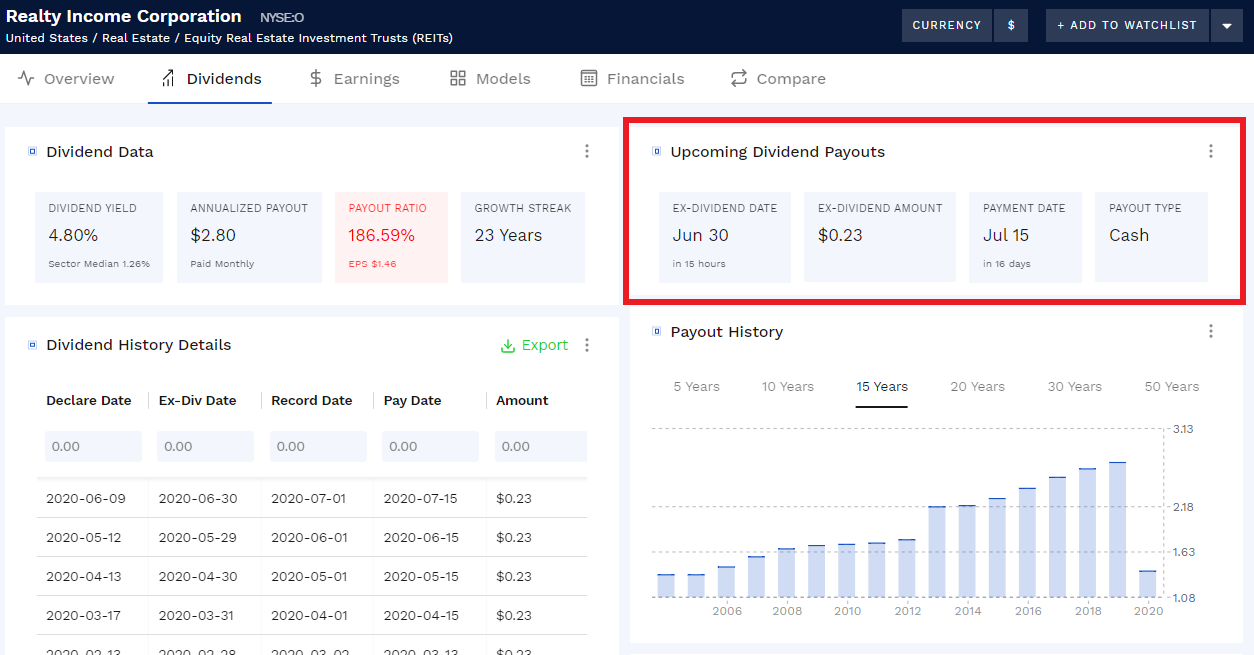Click the 2019 payout bar in chart
Viewport: 1254px width, 655px height.
click(1118, 530)
